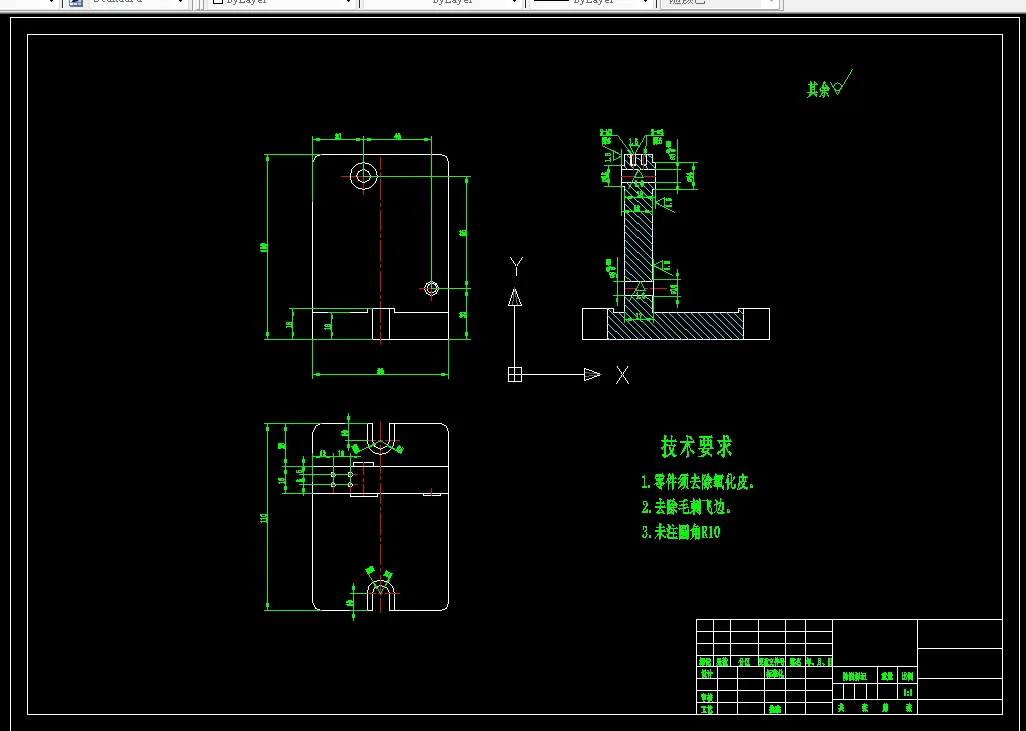Click the X axis arrowhead of the UCS
This screenshot has width=1026, height=731.
(592, 374)
